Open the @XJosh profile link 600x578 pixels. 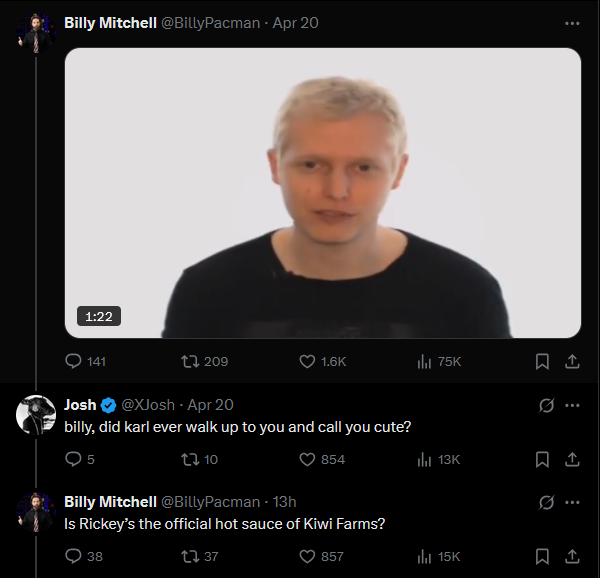click(x=148, y=405)
